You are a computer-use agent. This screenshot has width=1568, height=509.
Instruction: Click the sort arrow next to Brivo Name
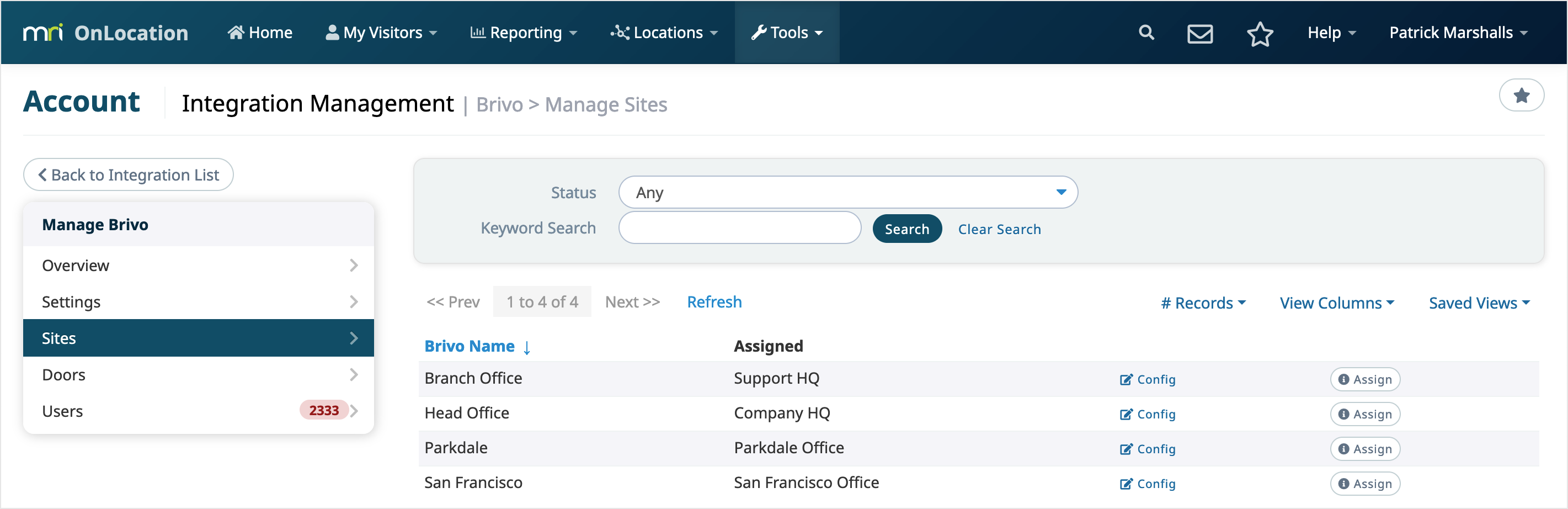[526, 347]
